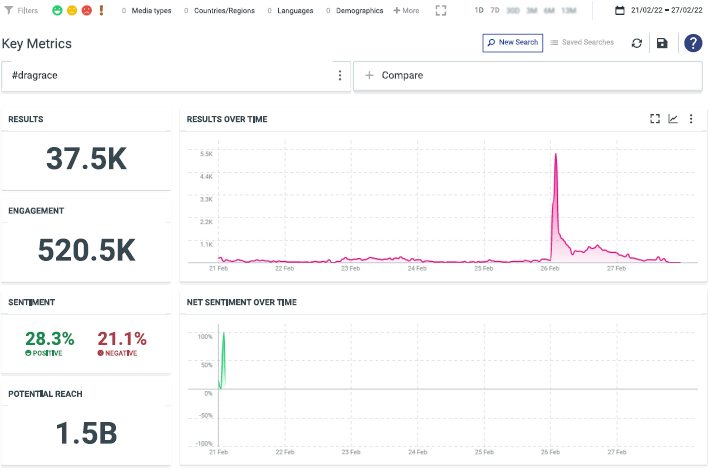Click More to add filters

(407, 11)
